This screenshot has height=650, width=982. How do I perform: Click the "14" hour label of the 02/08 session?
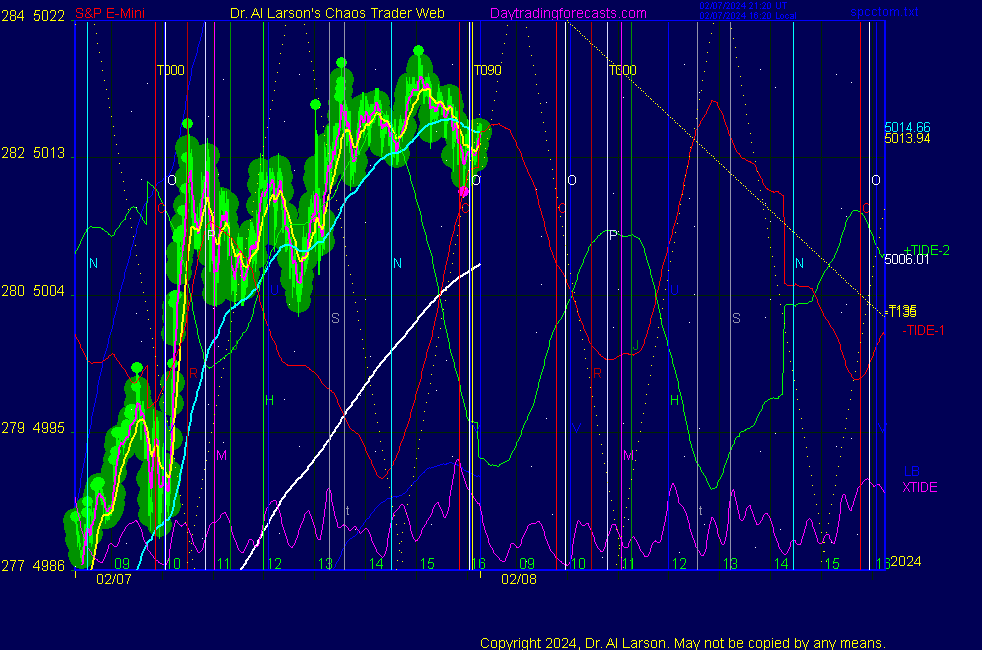(x=780, y=564)
